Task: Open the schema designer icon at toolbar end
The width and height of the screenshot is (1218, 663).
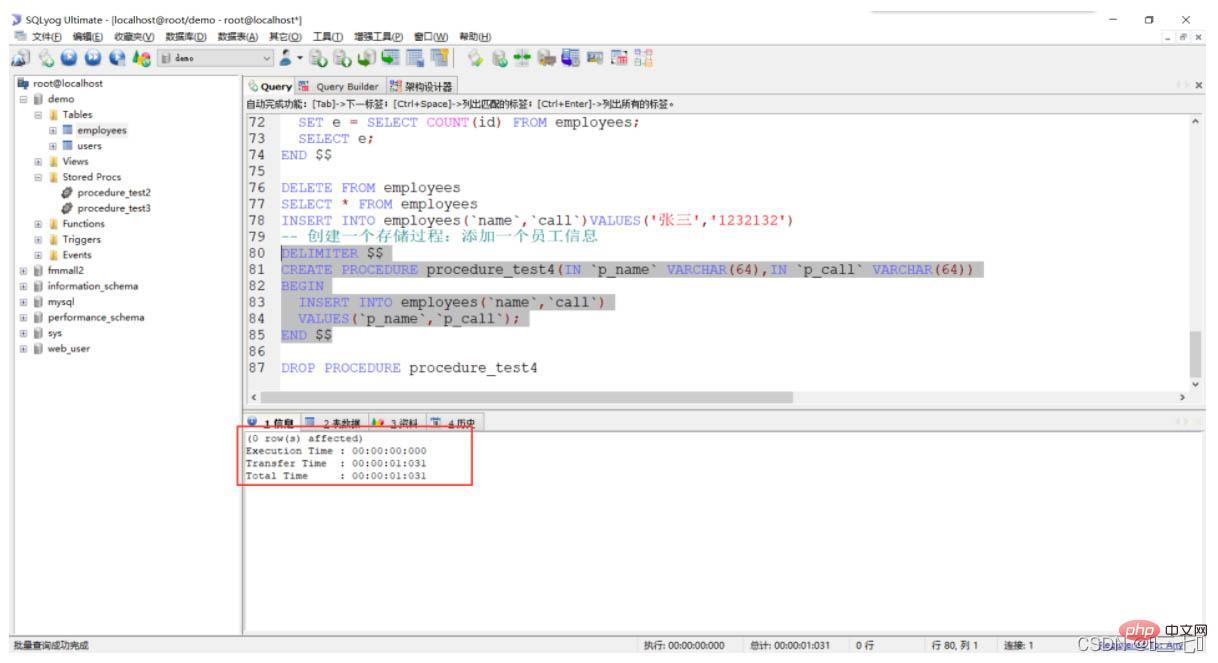Action: [645, 58]
